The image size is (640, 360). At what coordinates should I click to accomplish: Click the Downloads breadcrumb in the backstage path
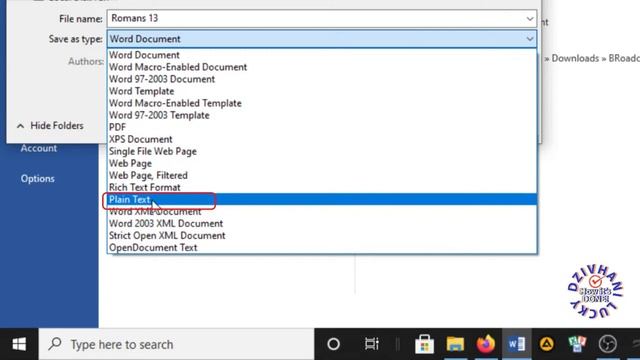(575, 58)
